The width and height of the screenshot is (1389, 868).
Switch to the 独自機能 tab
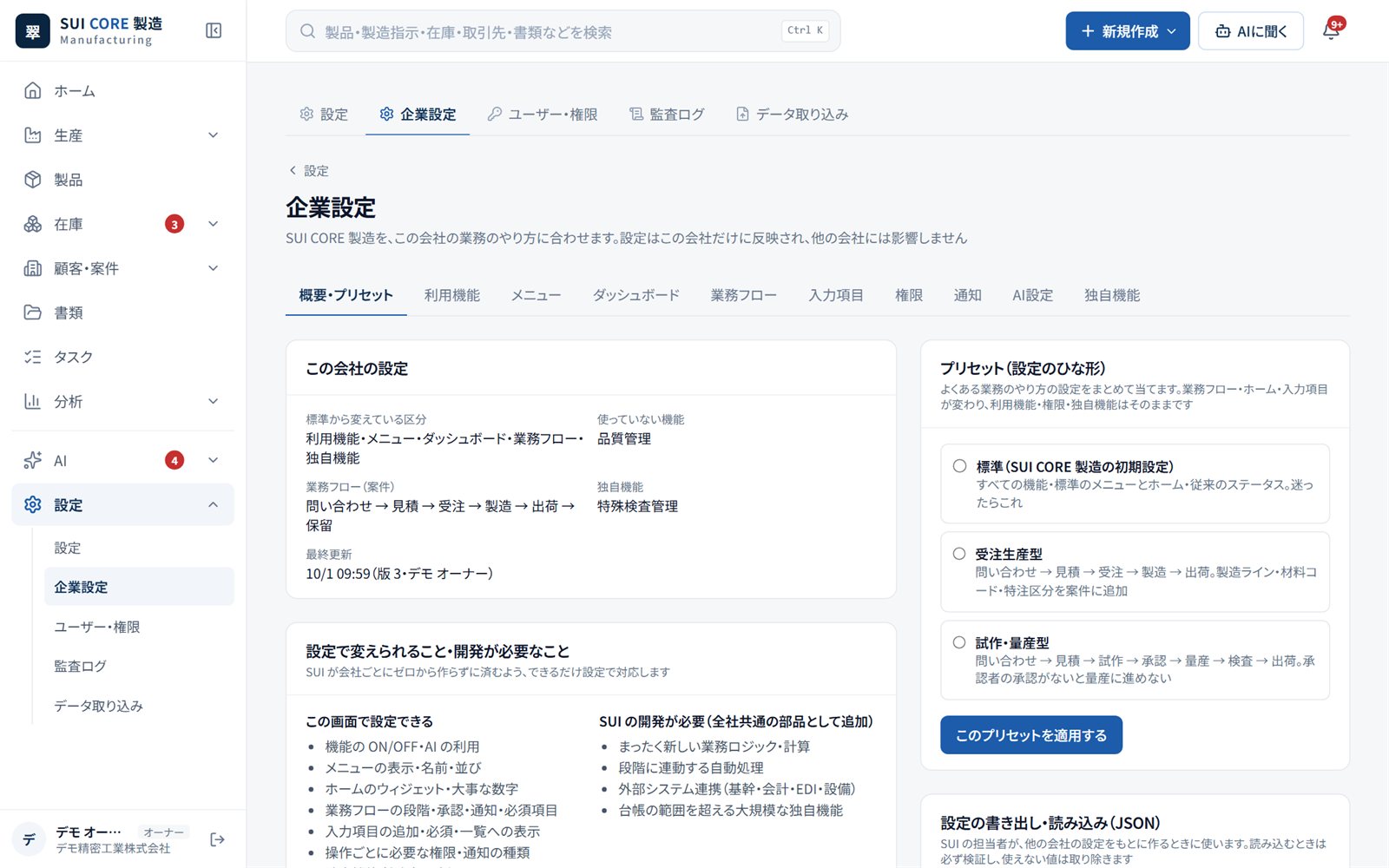tap(1112, 295)
